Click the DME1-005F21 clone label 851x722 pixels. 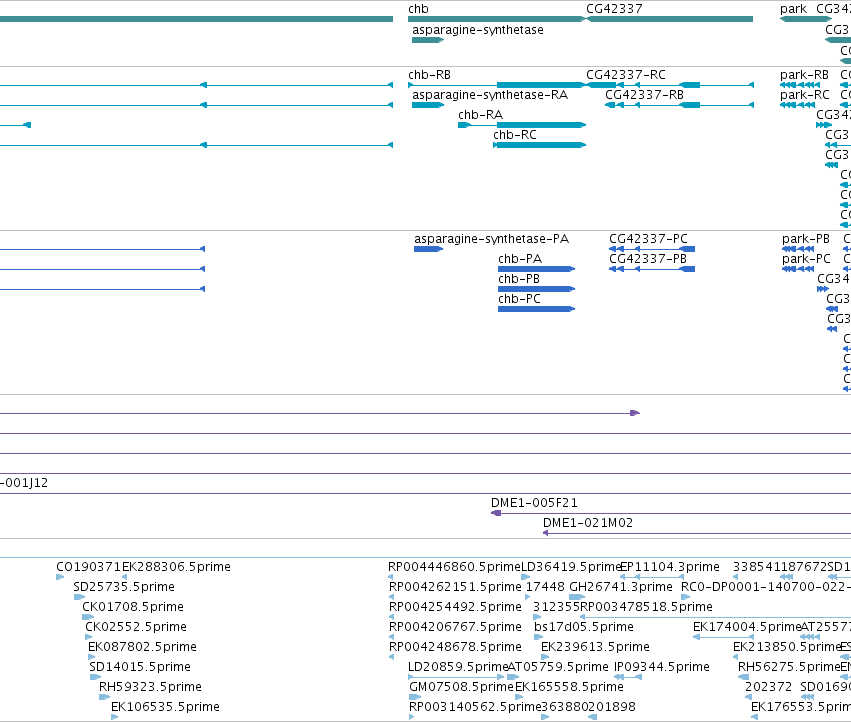(x=534, y=503)
